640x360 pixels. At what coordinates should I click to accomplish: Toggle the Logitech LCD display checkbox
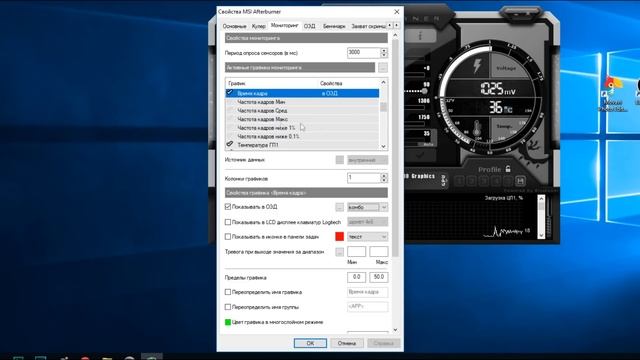click(x=228, y=222)
